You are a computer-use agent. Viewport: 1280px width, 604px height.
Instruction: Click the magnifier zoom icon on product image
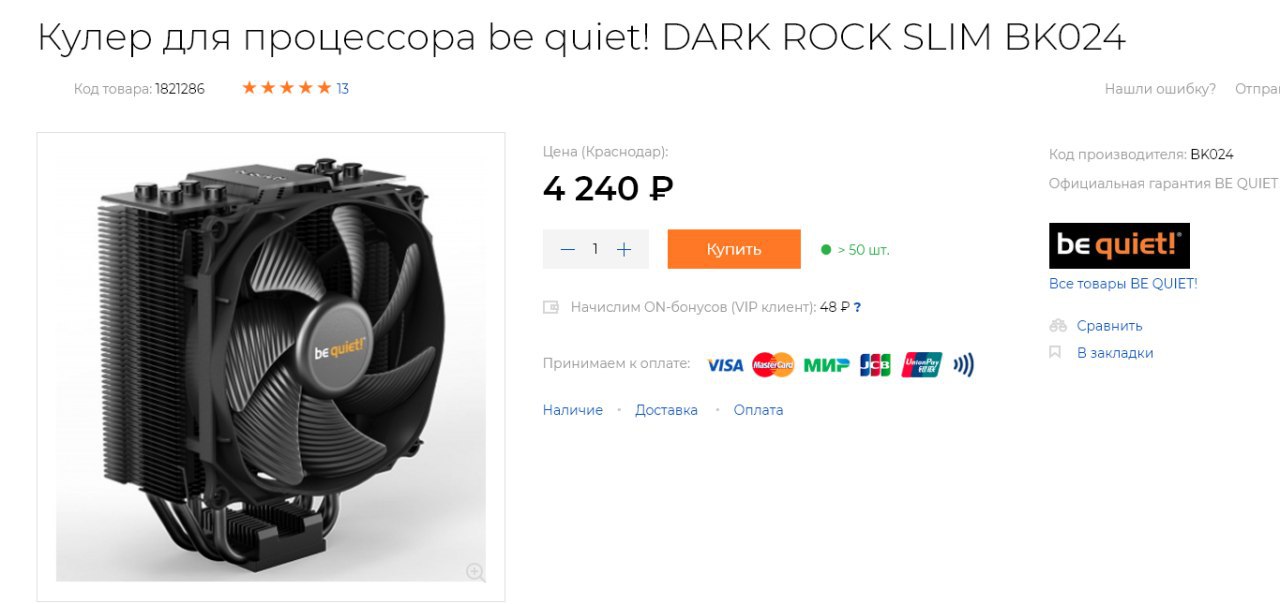[x=476, y=572]
